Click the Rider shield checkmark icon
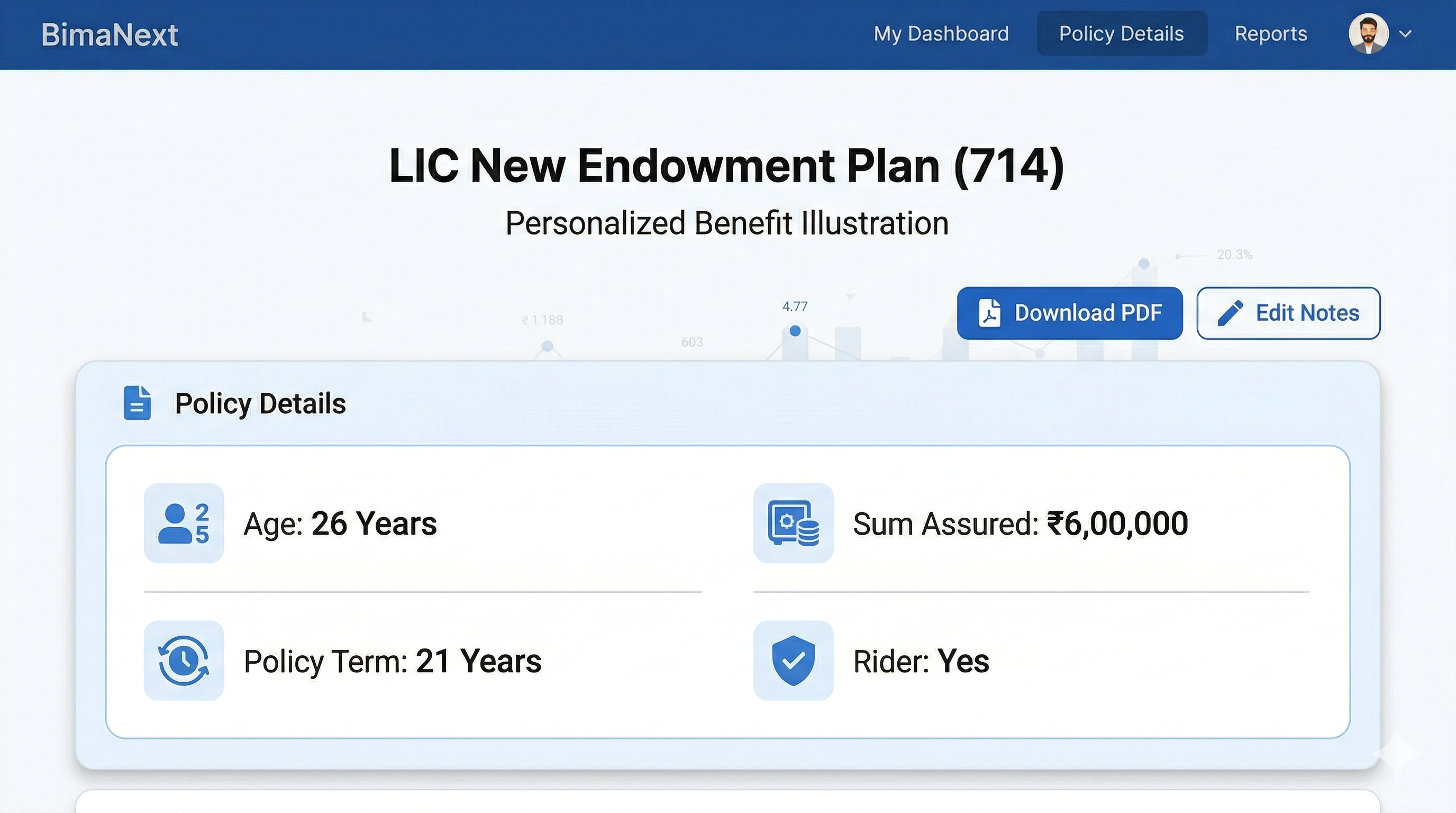Viewport: 1456px width, 813px height. (793, 661)
